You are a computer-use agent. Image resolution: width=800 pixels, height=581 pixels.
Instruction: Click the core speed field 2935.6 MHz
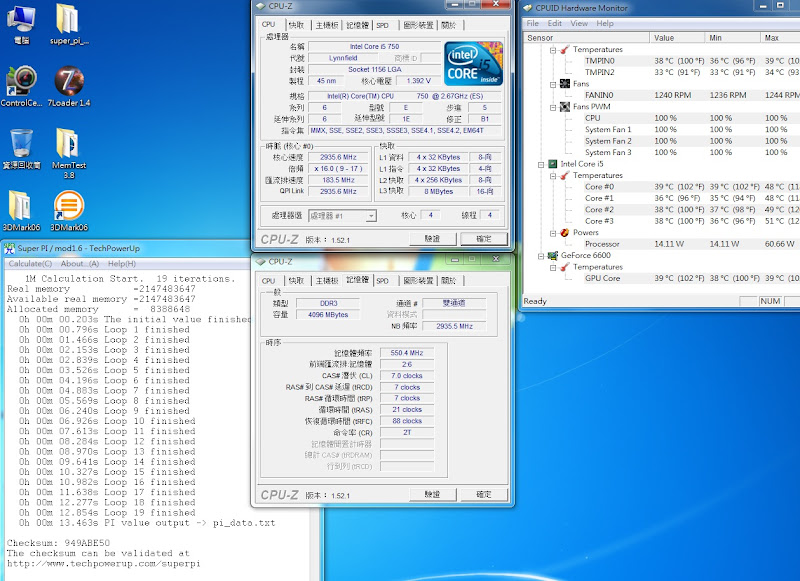[x=338, y=158]
